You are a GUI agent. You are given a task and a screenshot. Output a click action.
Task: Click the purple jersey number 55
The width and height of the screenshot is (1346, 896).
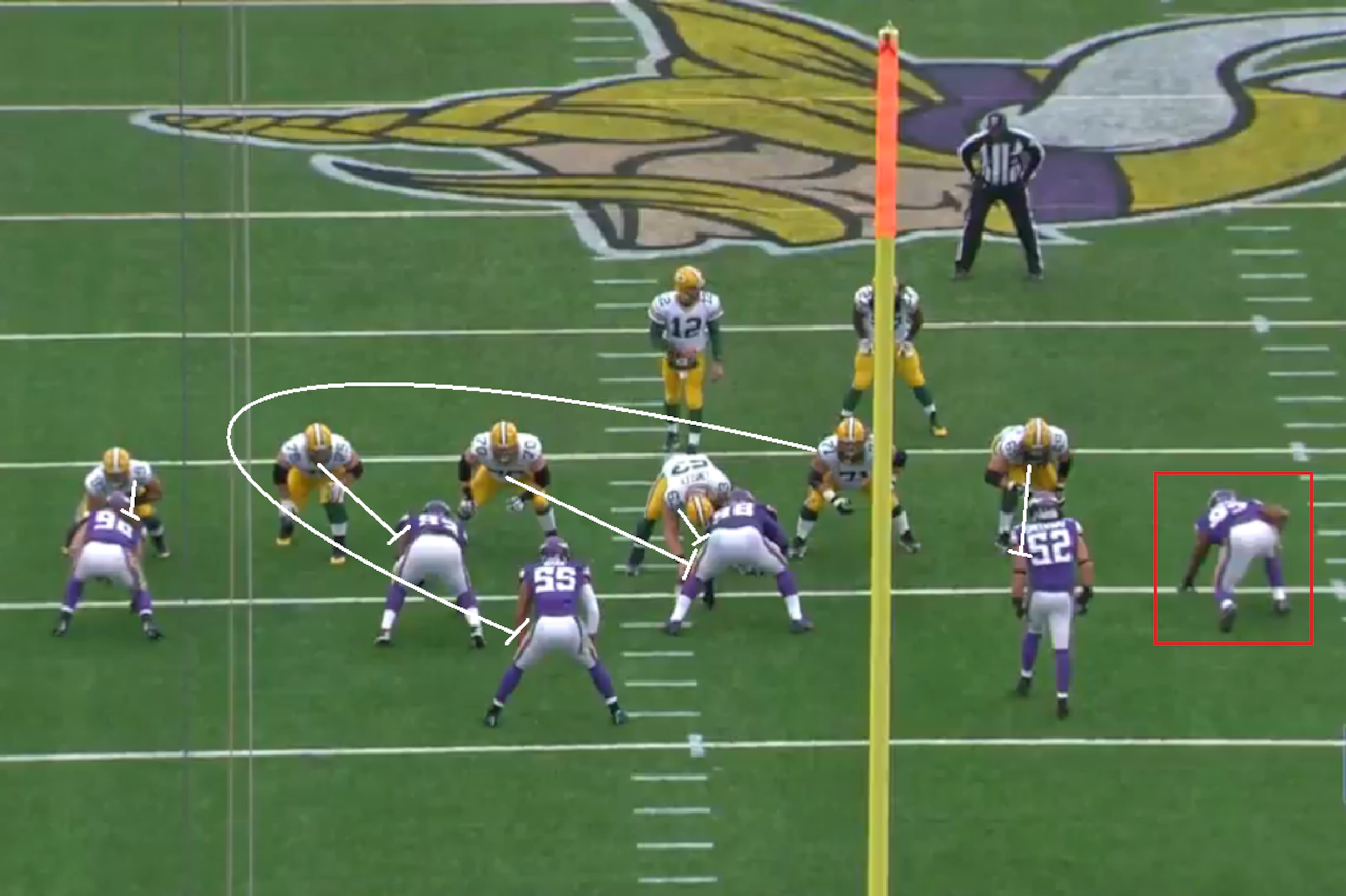[554, 579]
